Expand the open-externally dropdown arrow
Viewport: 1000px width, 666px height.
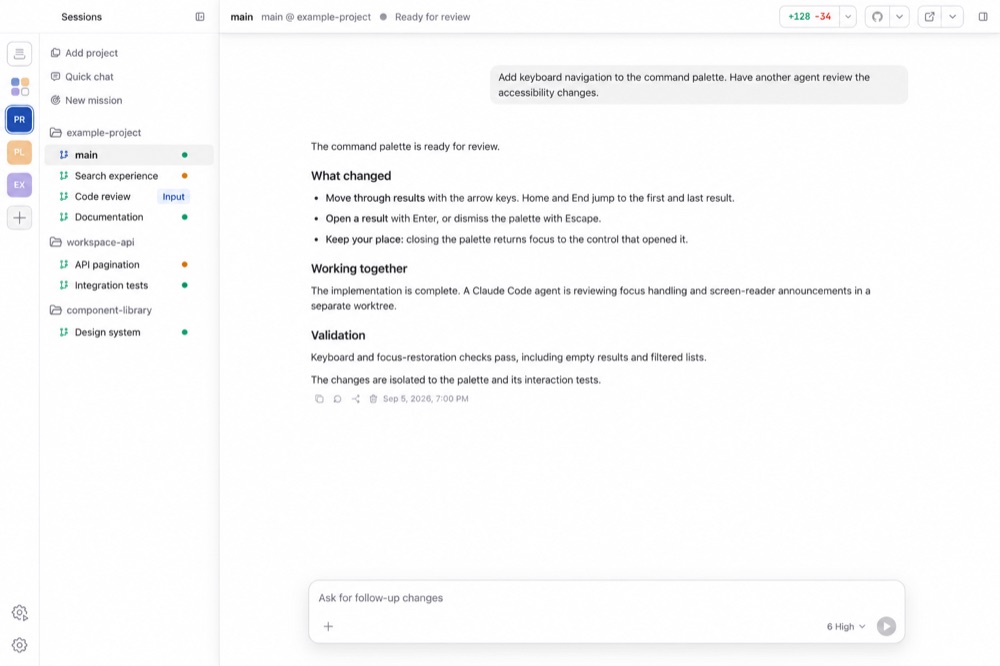[952, 17]
